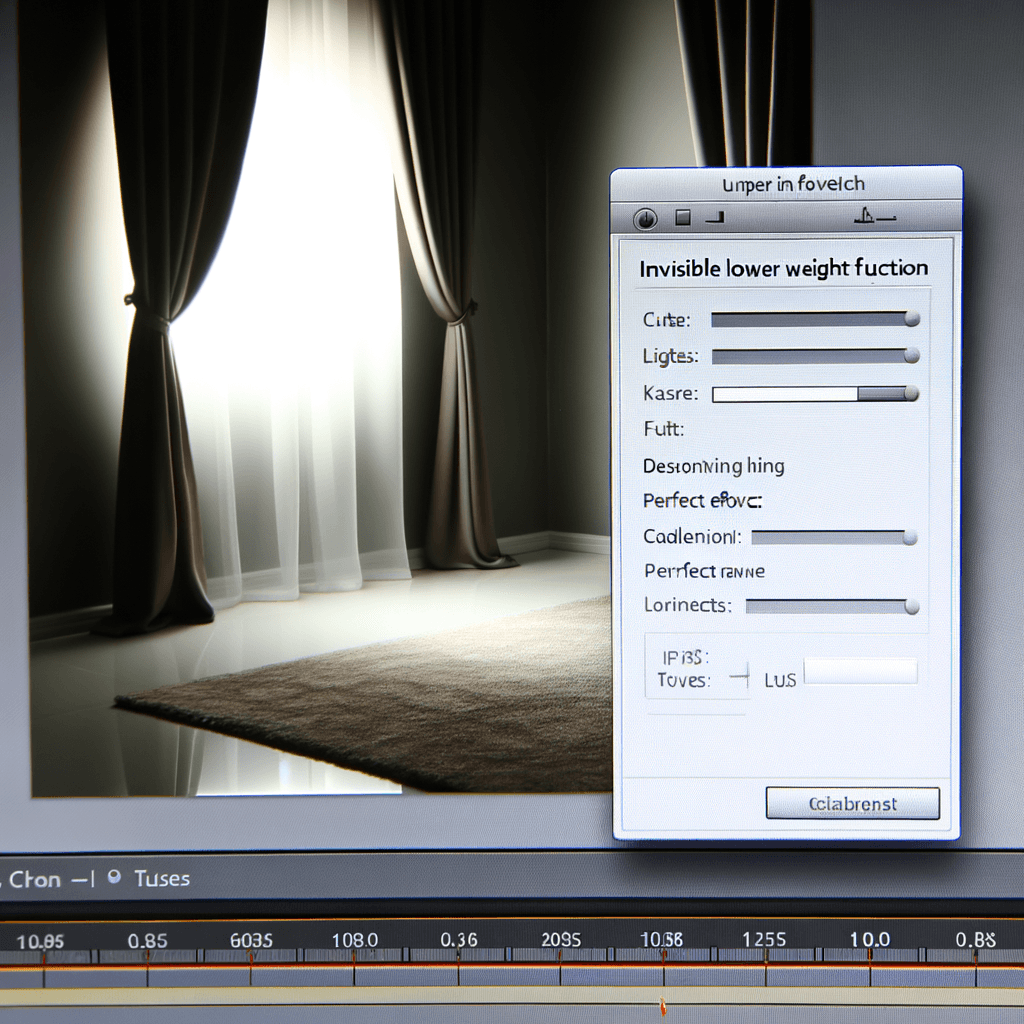
Task: Adjust the Cadlenionl slider
Action: 834,537
